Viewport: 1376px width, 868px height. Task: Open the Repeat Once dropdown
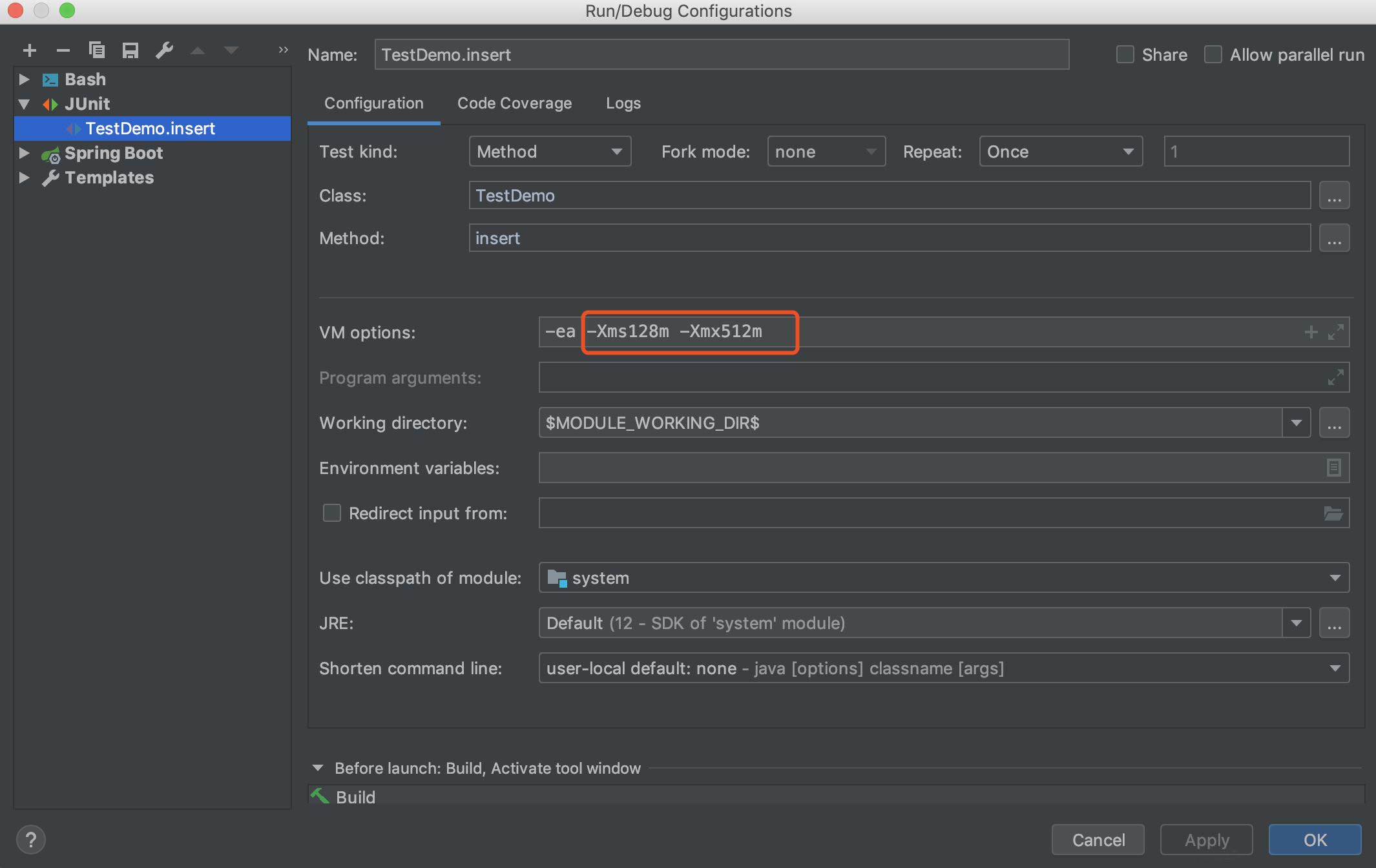(x=1060, y=152)
